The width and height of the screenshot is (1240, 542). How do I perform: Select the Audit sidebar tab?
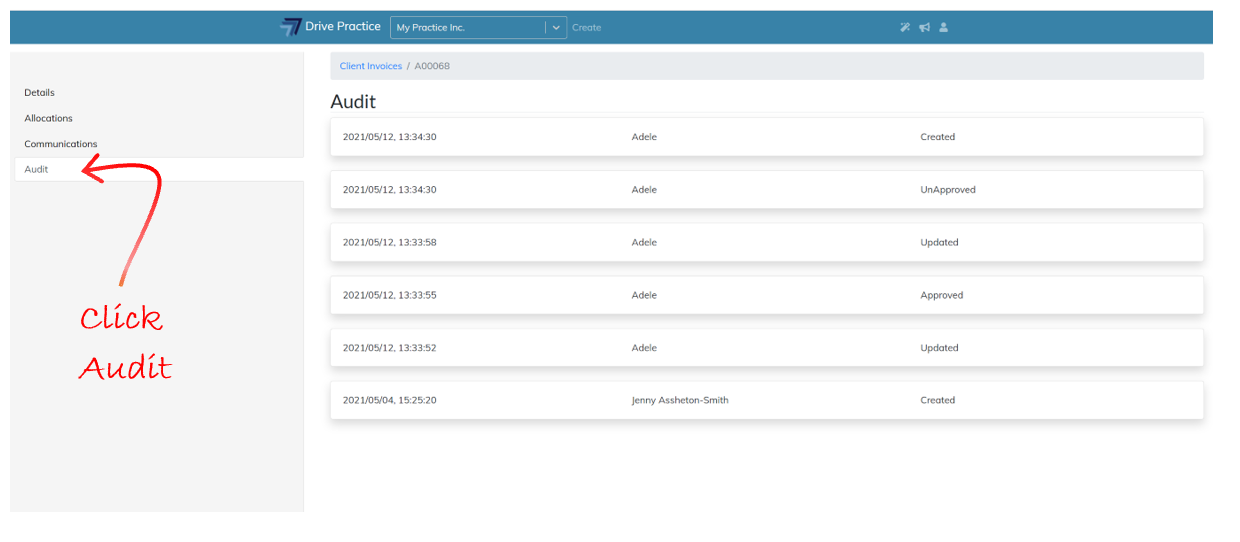pyautogui.click(x=37, y=169)
